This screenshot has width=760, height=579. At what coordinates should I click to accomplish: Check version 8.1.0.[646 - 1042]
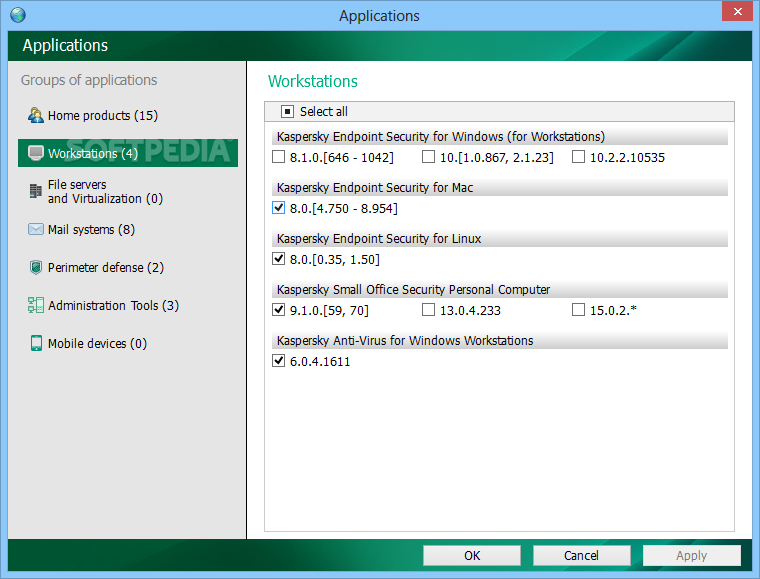(278, 157)
